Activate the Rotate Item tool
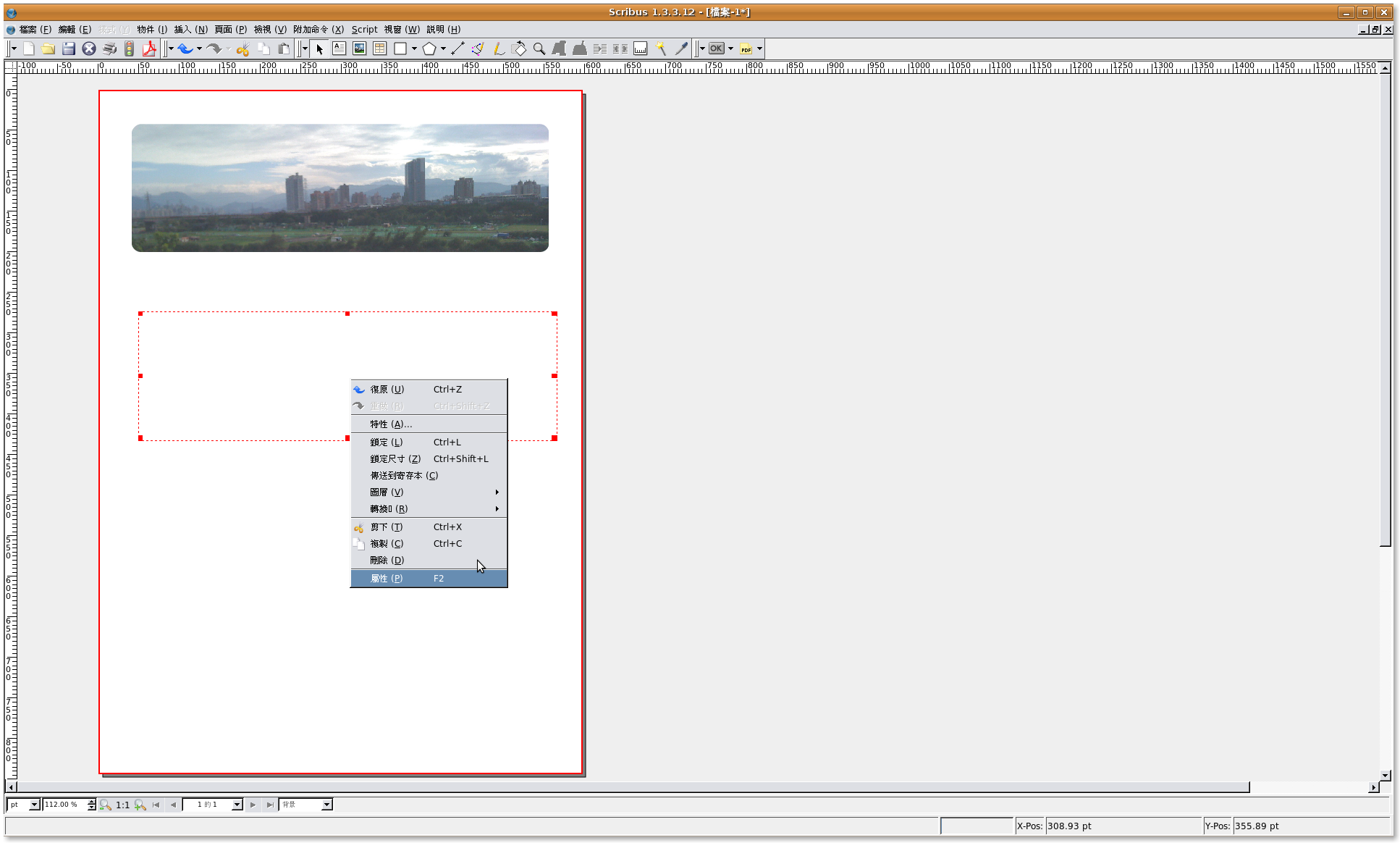 pos(519,49)
